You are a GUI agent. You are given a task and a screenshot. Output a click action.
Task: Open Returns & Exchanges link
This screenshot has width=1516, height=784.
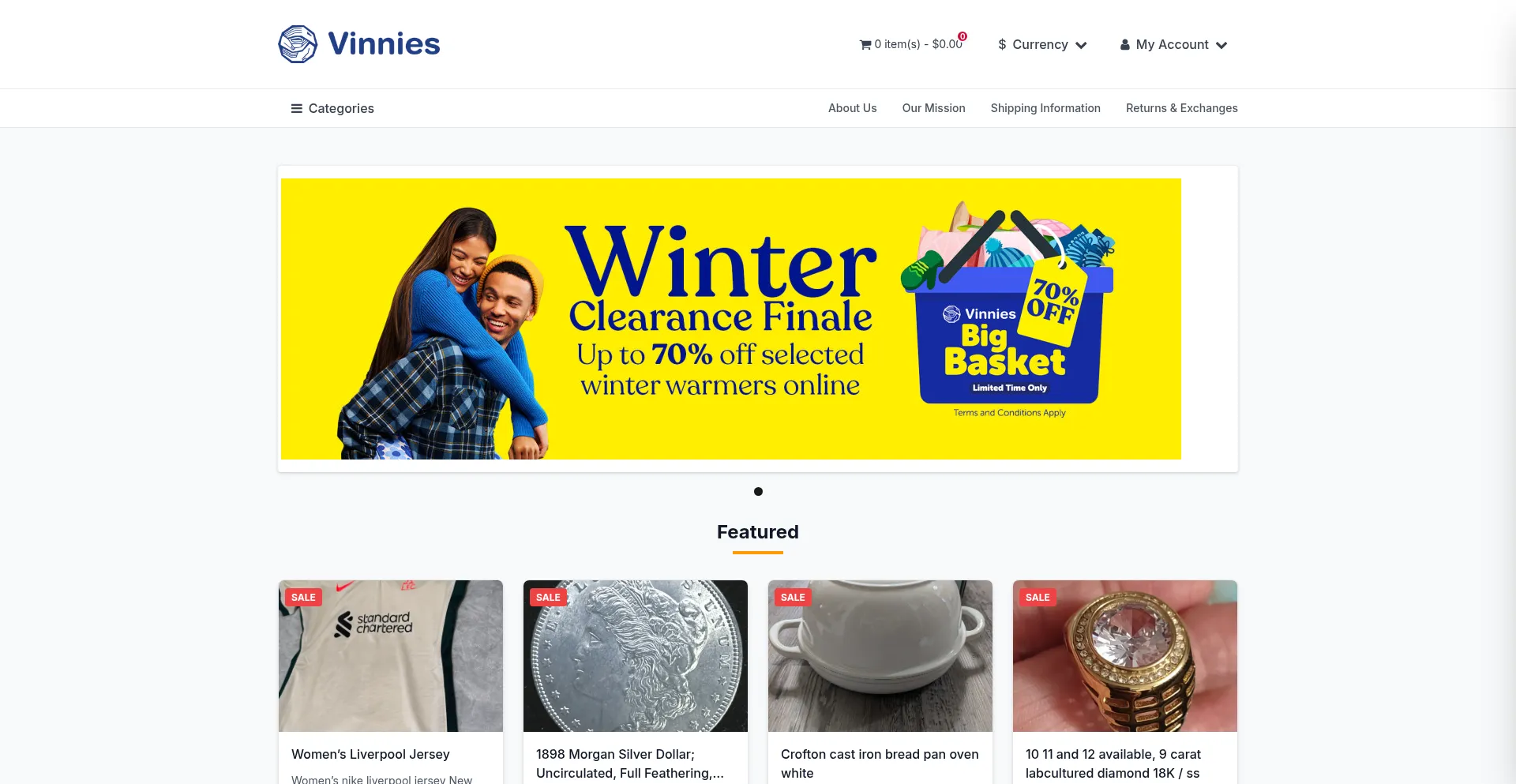pos(1182,108)
